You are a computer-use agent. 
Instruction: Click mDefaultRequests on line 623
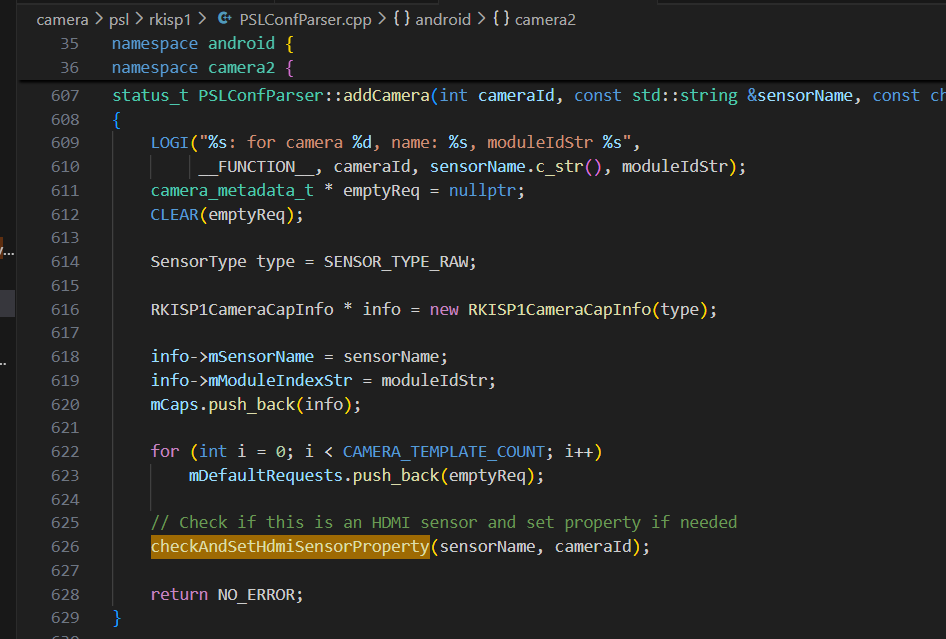[266, 475]
